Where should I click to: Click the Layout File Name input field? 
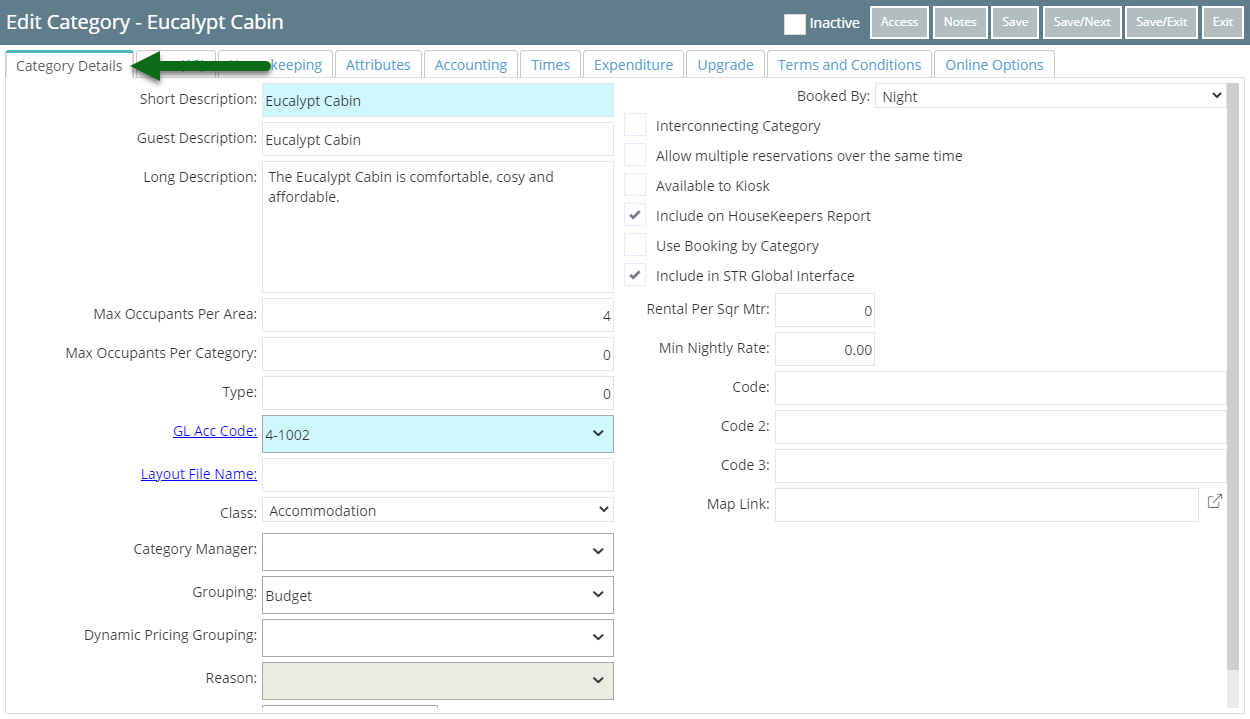(x=438, y=475)
